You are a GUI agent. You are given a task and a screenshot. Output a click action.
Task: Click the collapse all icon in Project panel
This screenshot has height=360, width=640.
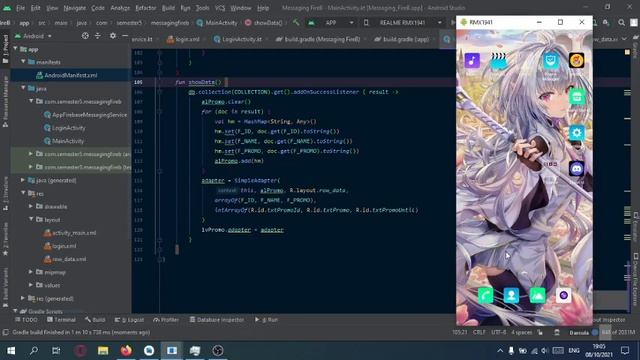[x=98, y=36]
